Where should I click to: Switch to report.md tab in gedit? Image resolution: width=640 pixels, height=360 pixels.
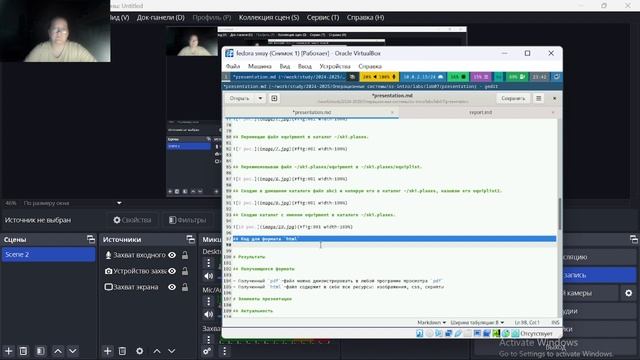(x=480, y=112)
